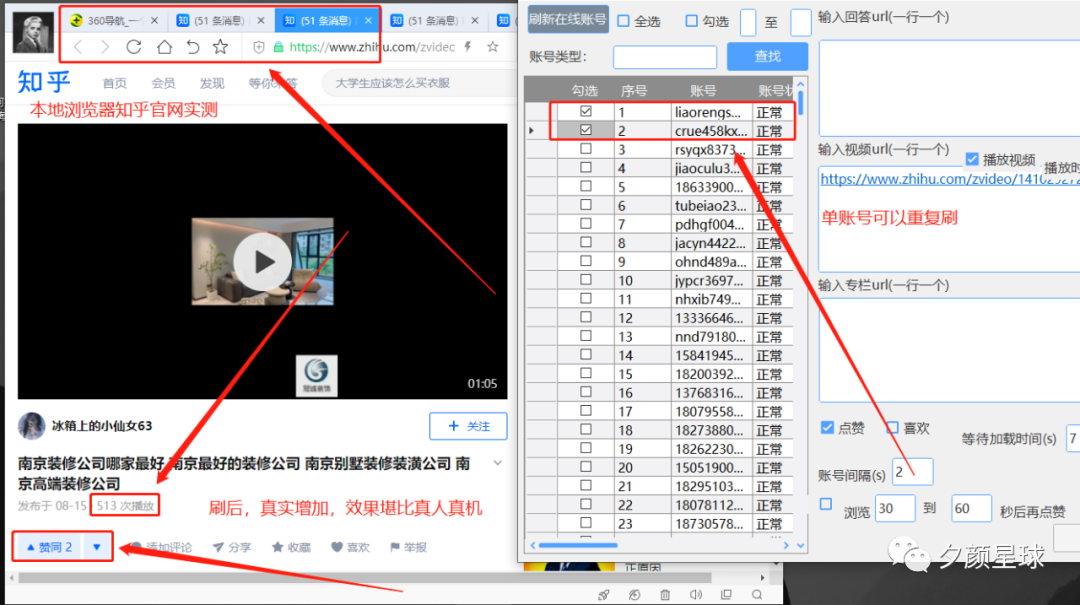Reload the page with the refresh icon

coord(134,47)
